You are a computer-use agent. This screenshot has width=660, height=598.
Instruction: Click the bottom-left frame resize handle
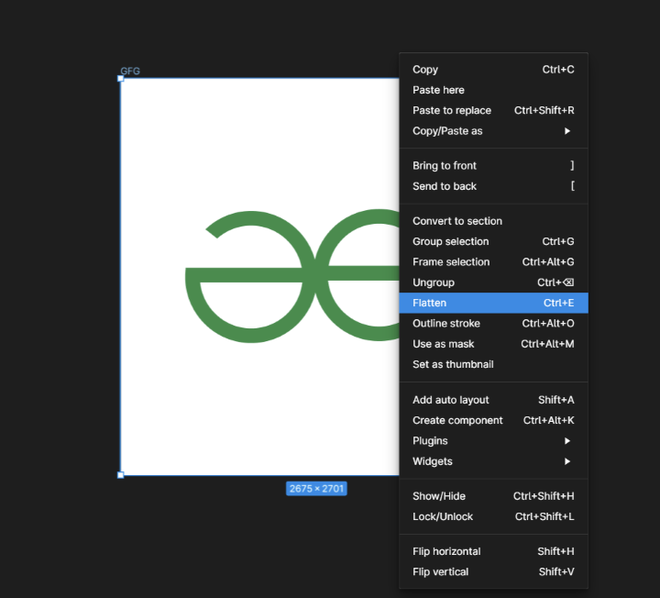tap(120, 475)
